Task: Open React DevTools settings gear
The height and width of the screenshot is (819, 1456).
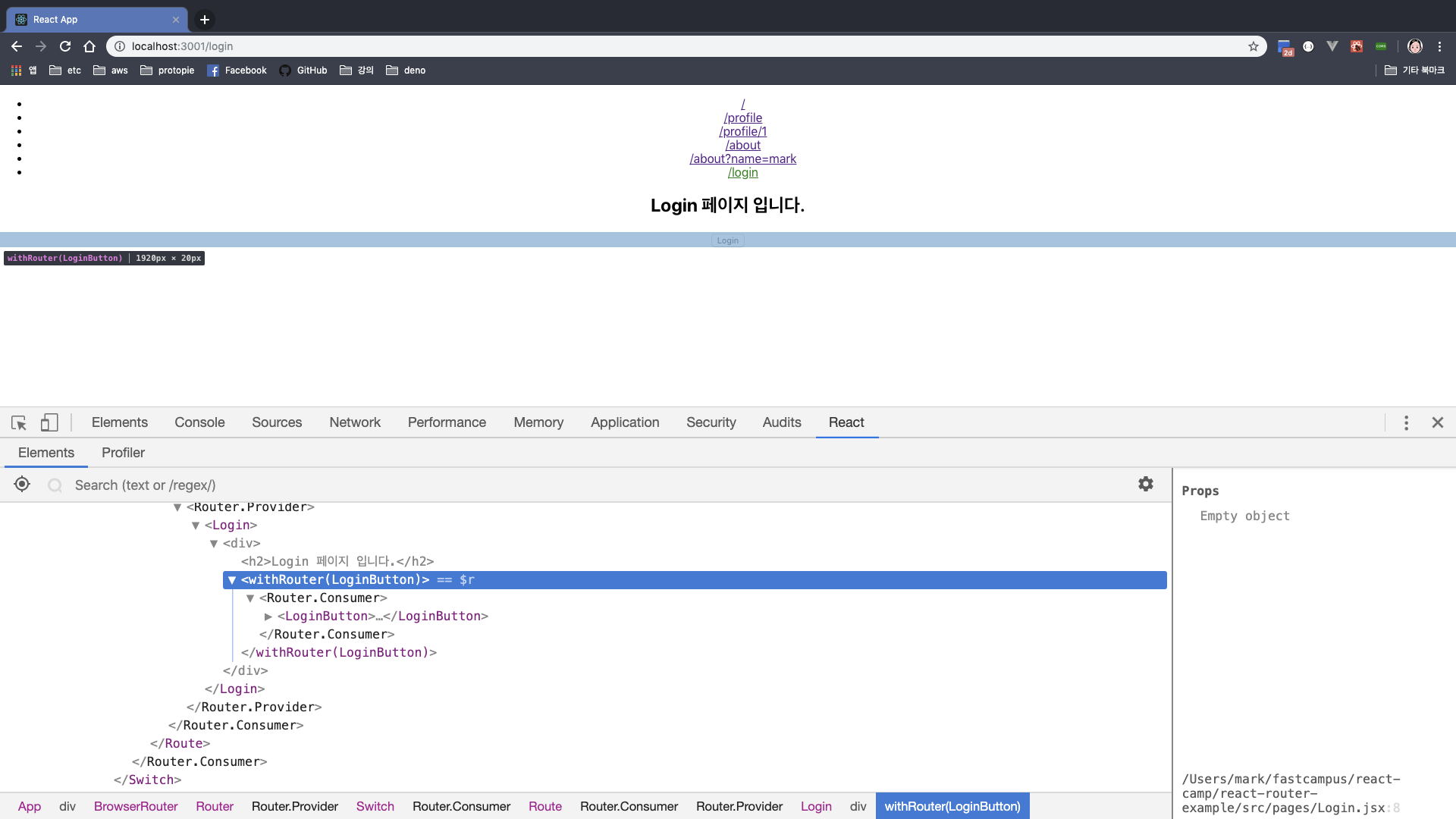Action: coord(1145,484)
